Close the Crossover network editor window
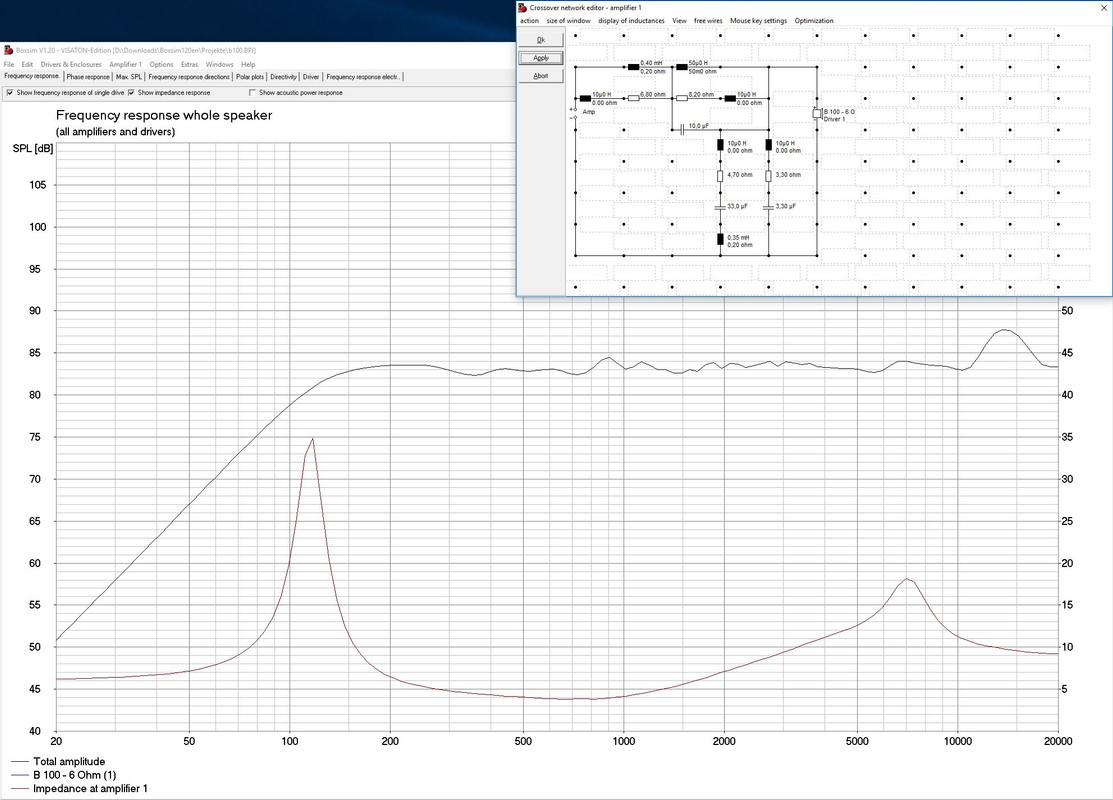1113x800 pixels. (x=1103, y=7)
